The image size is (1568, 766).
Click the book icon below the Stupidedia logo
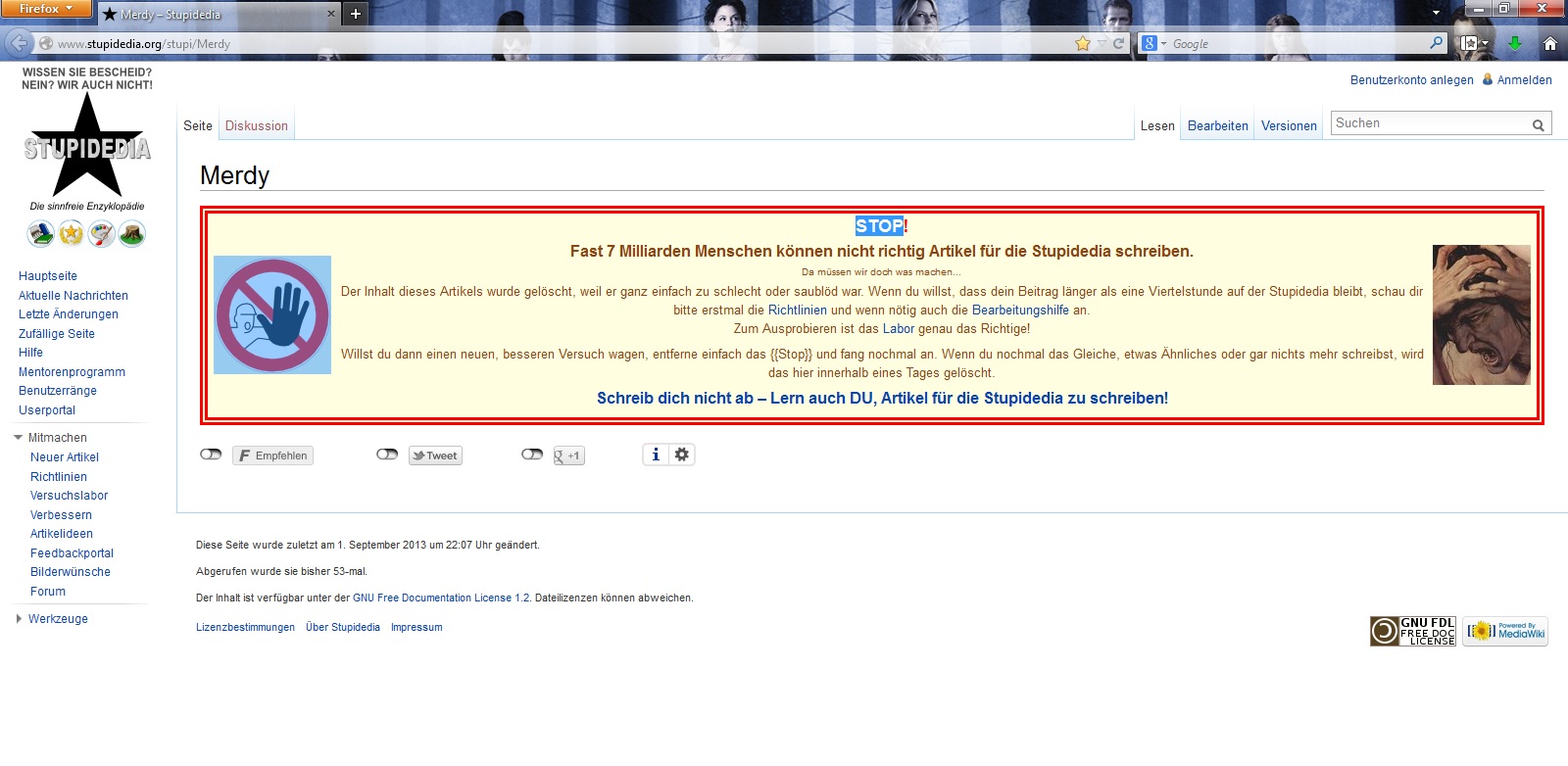click(x=40, y=234)
